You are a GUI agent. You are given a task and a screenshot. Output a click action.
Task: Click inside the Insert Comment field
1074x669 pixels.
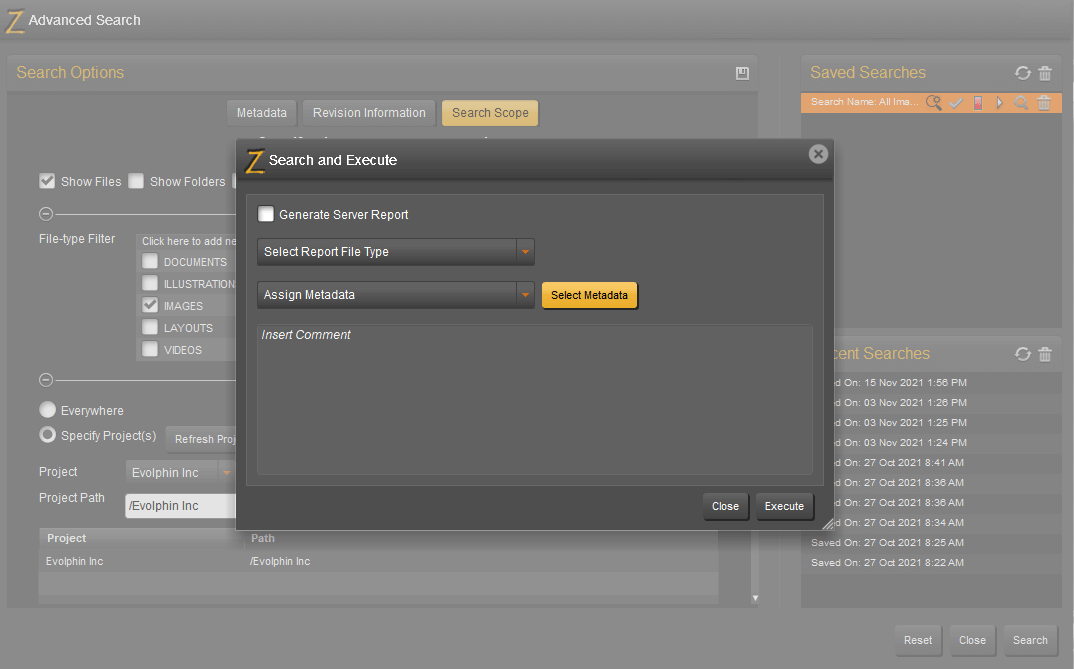[535, 400]
